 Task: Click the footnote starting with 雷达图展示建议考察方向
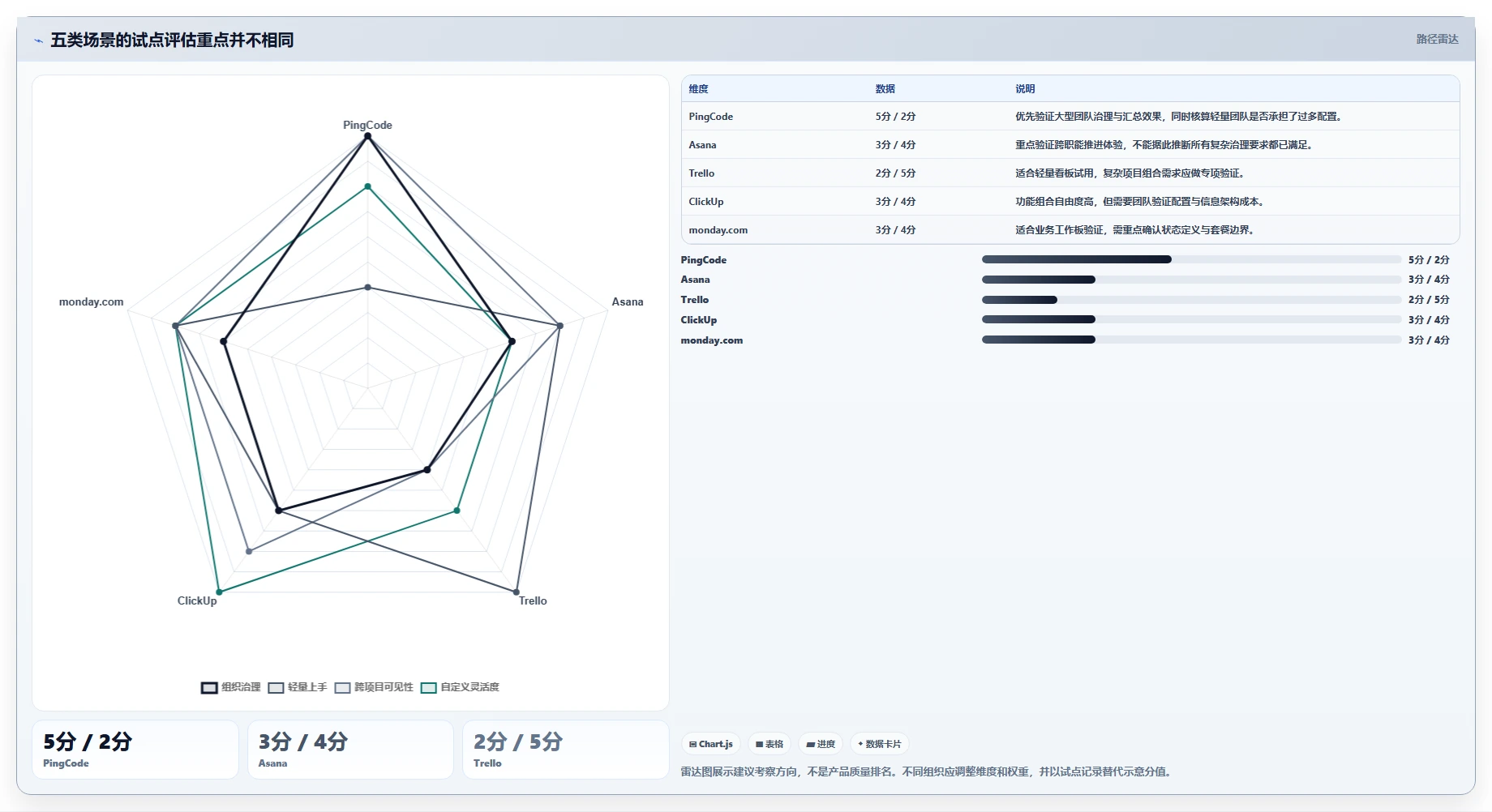[x=928, y=771]
